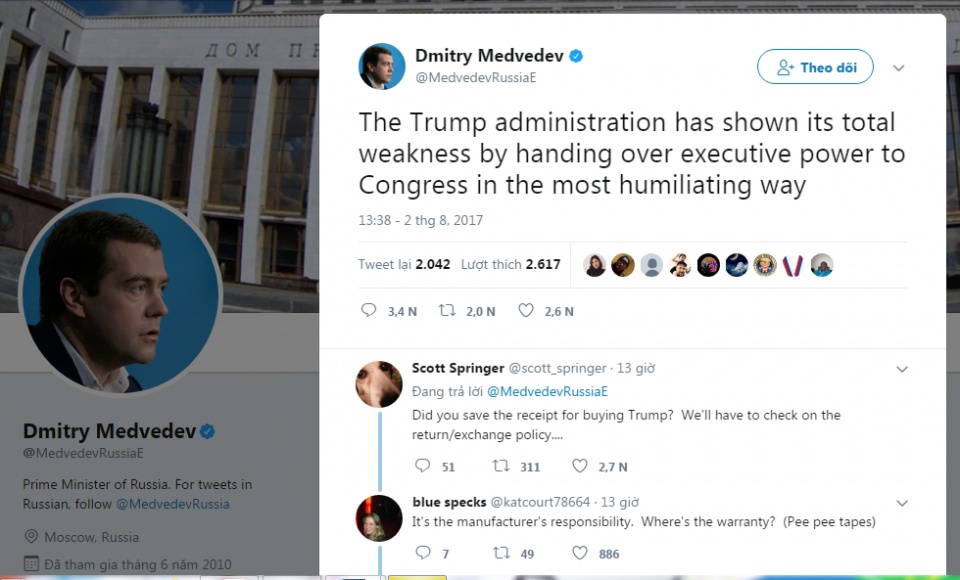The width and height of the screenshot is (960, 580).
Task: Open the Lượt thích 2.617 likes list
Action: 510,265
